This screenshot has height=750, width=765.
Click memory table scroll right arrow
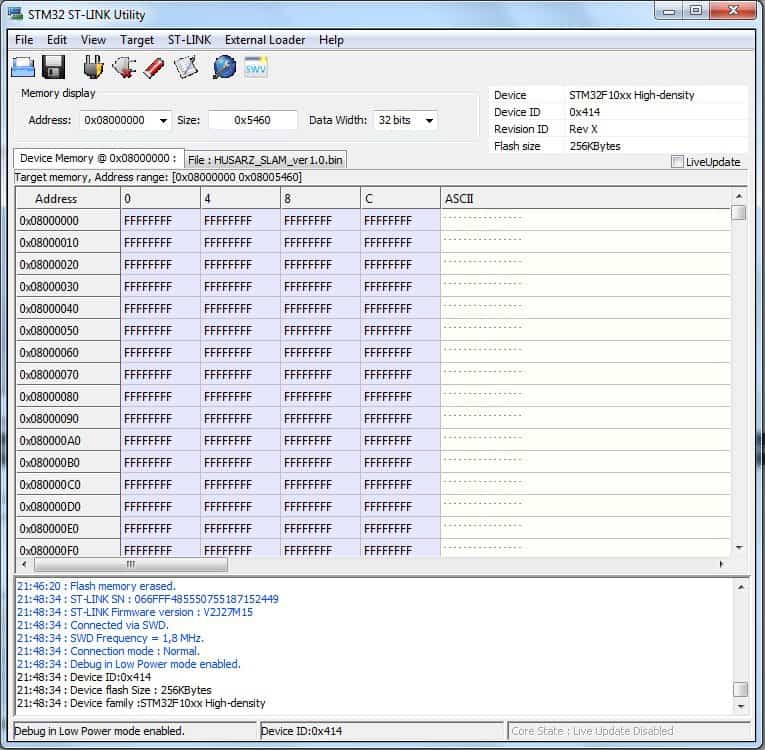[x=722, y=564]
